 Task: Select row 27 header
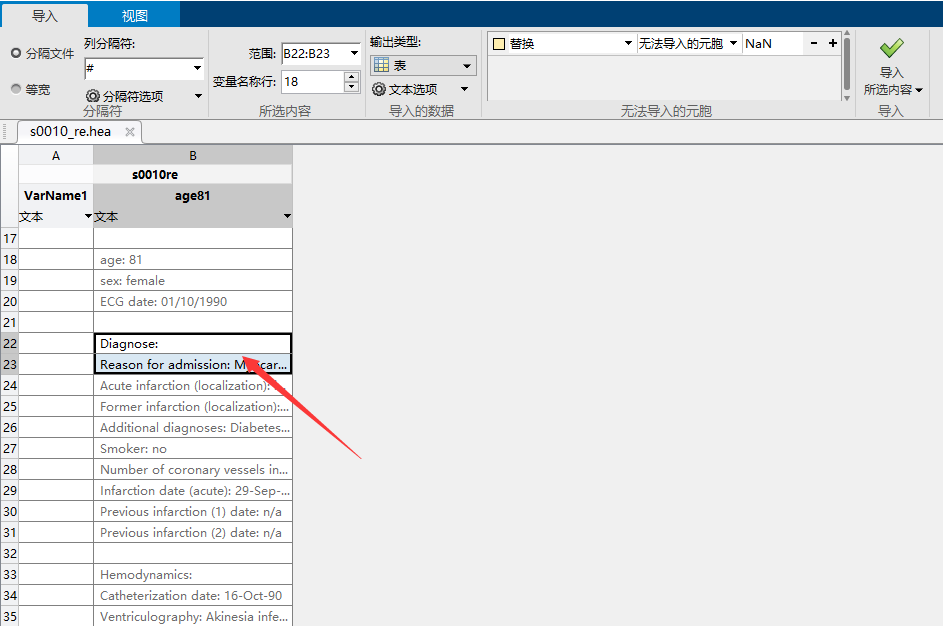(x=10, y=449)
